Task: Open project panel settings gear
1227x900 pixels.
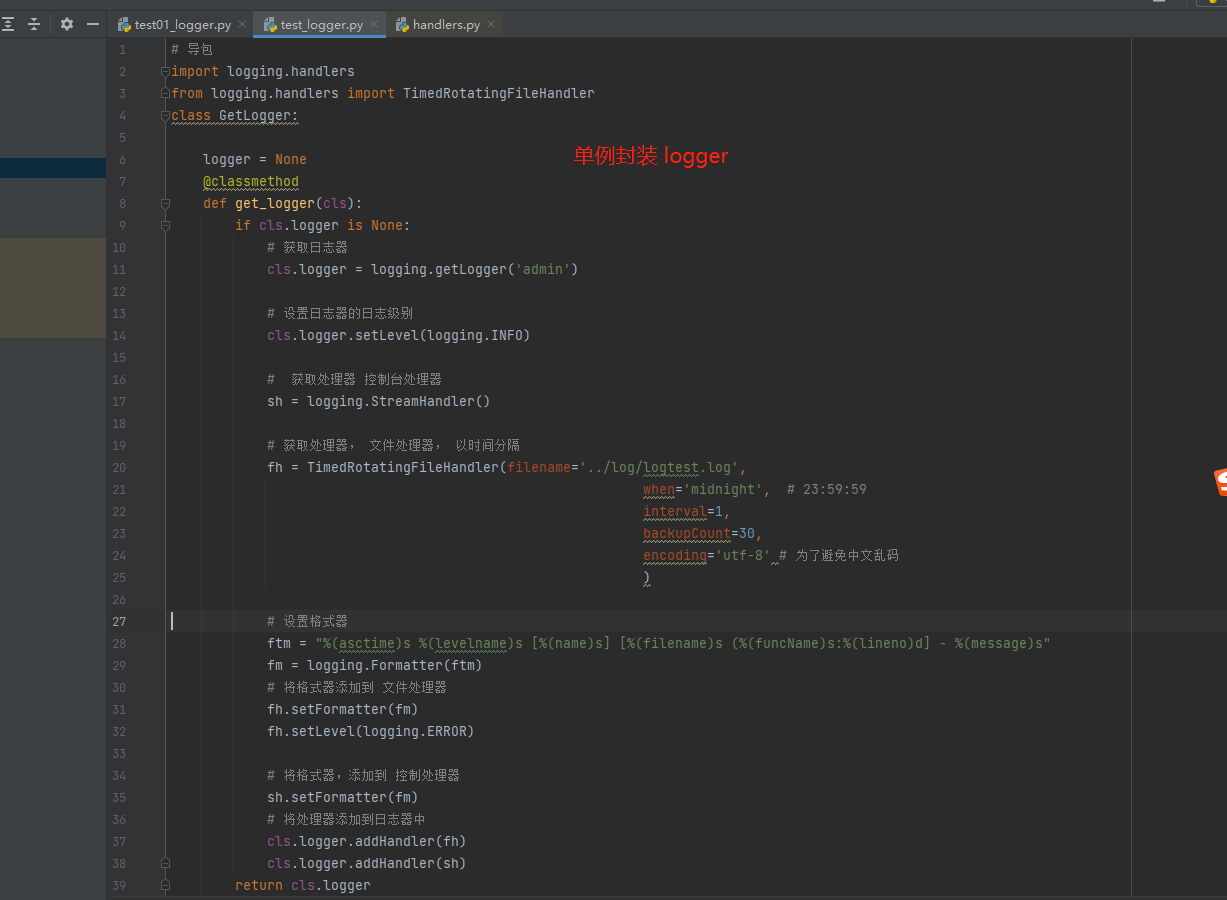Action: coord(67,24)
